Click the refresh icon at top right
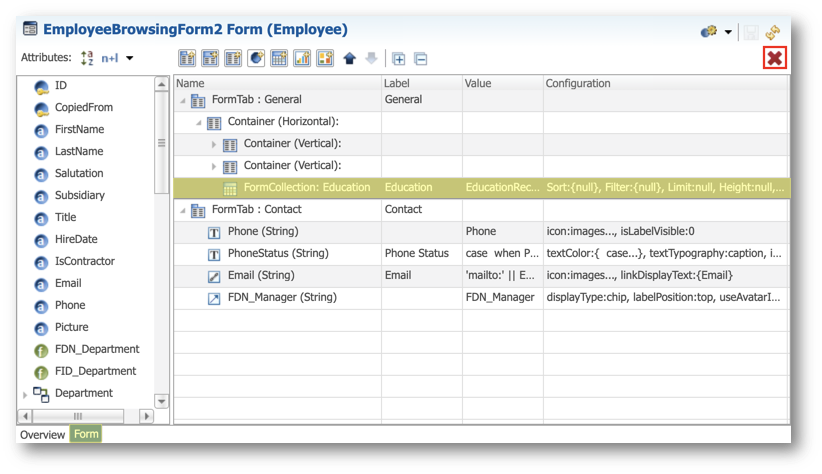Image resolution: width=822 pixels, height=474 pixels. (773, 33)
